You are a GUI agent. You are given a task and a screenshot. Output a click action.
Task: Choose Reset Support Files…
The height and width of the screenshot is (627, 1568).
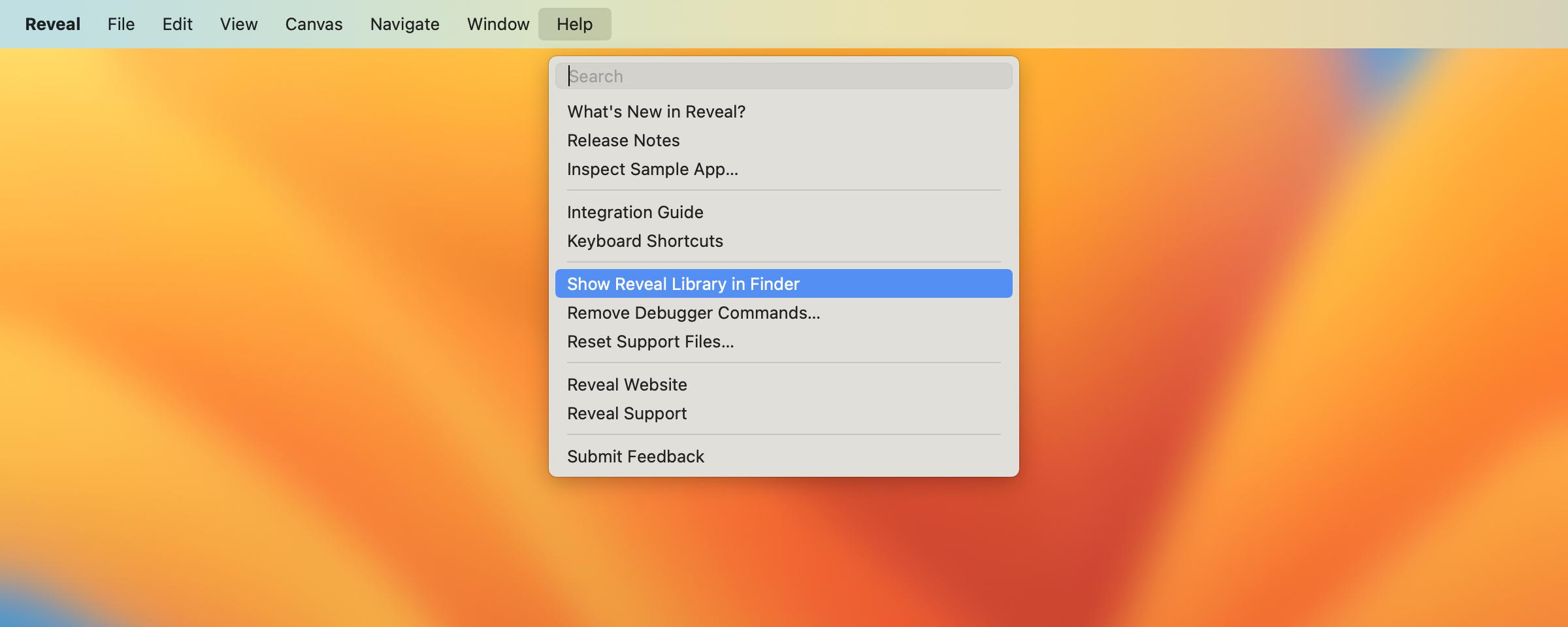783,342
